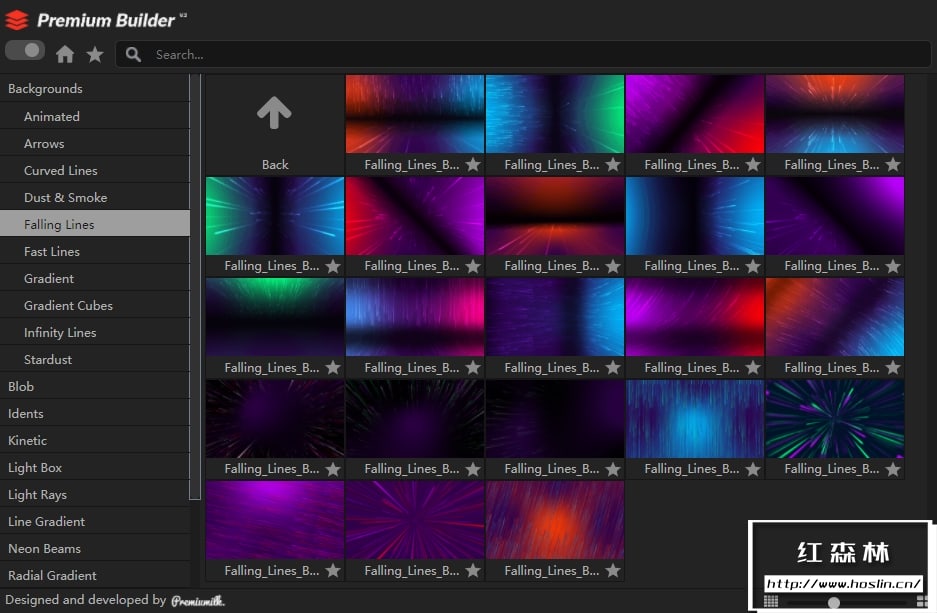The height and width of the screenshot is (613, 937).
Task: Select the Fast Lines subcategory
Action: pyautogui.click(x=52, y=252)
